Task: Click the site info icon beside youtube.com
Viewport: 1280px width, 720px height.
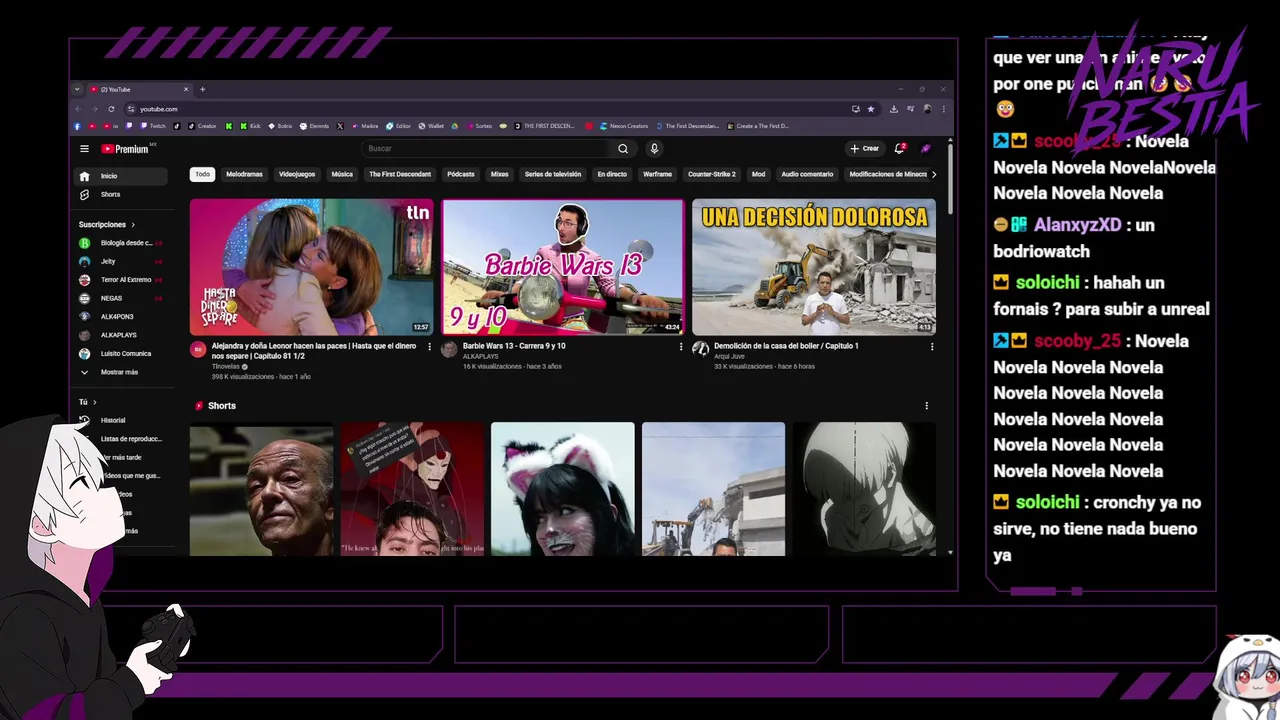Action: (130, 109)
